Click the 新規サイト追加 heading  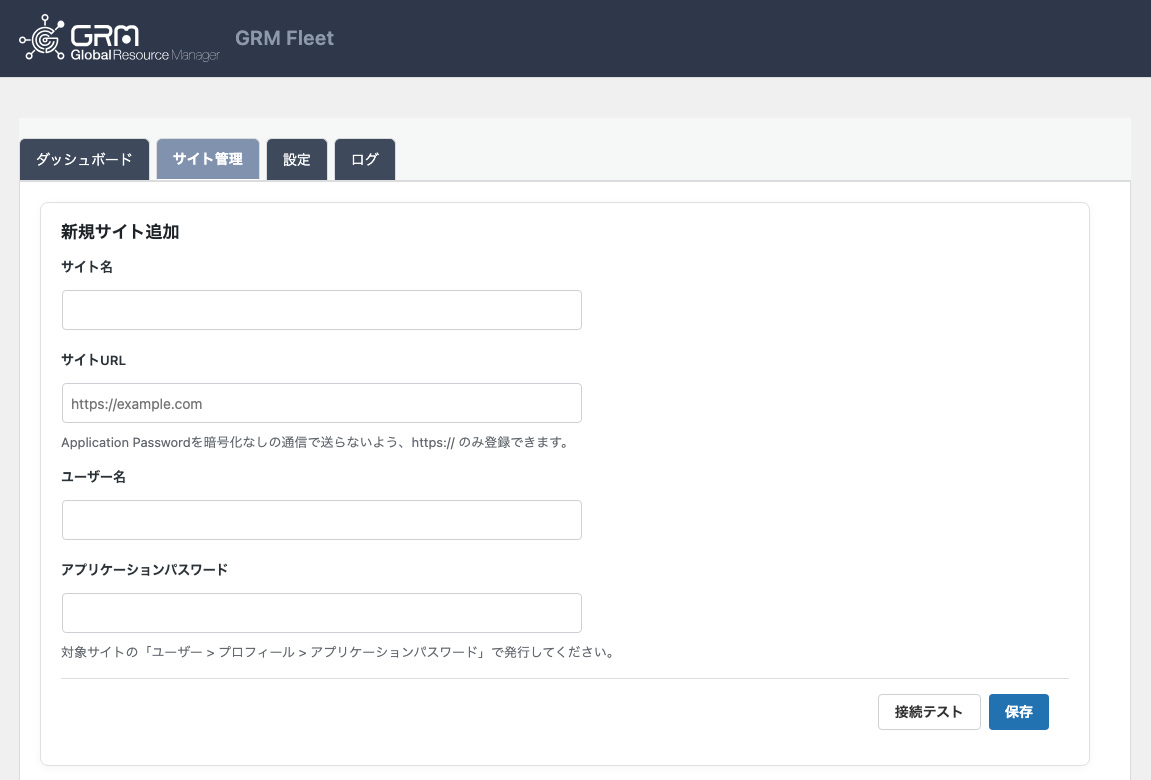click(120, 232)
